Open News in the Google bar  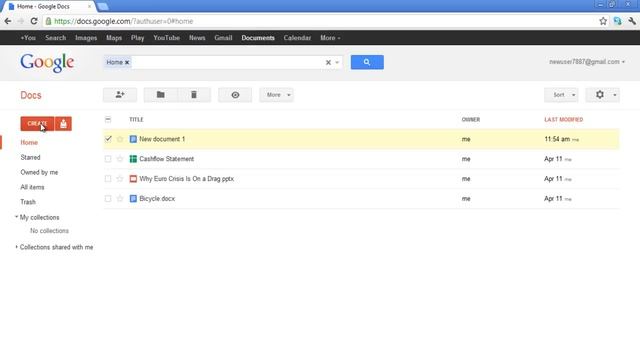[197, 38]
